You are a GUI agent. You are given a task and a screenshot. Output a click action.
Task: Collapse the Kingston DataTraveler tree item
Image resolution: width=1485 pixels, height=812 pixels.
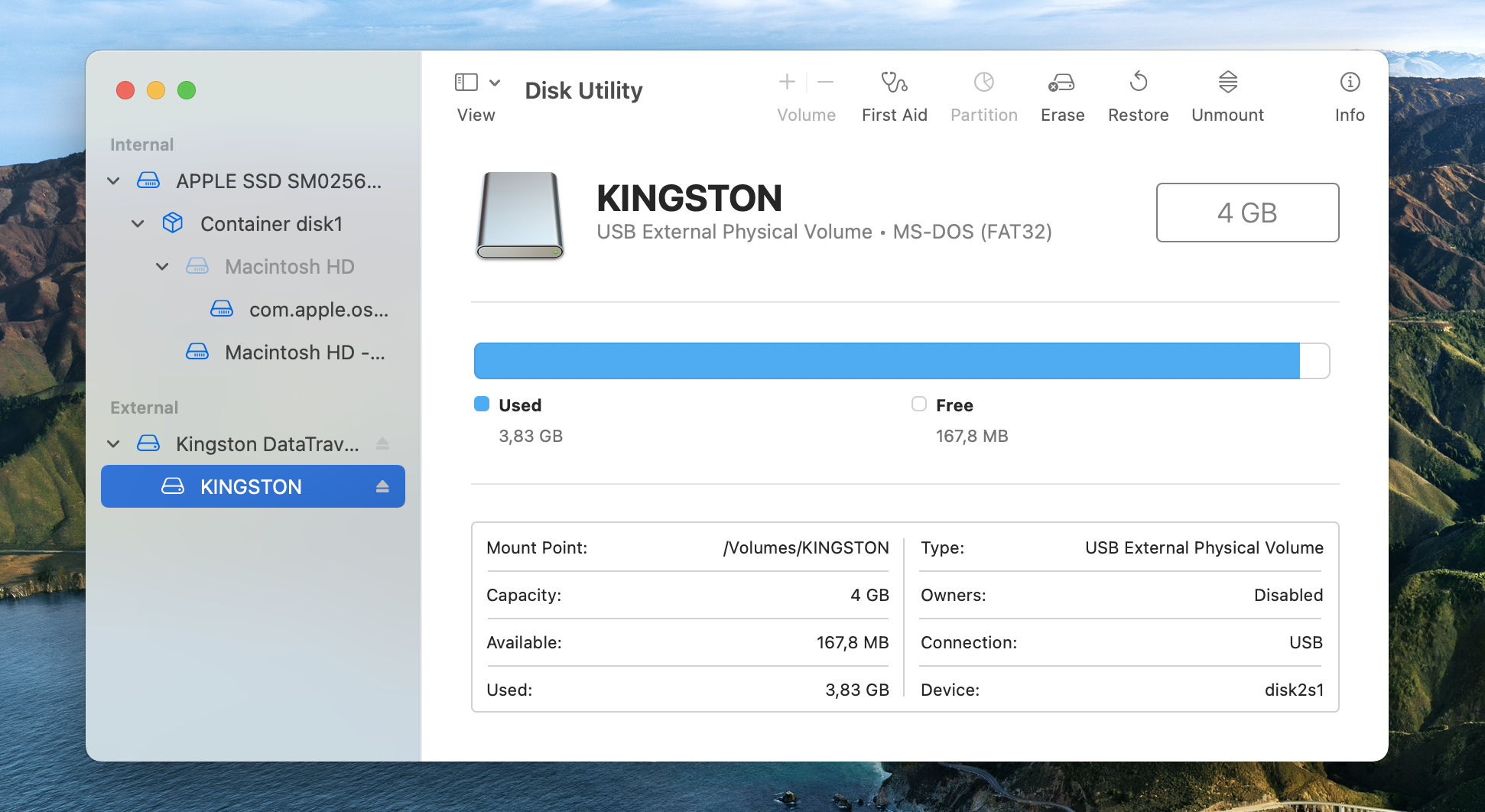pos(113,444)
